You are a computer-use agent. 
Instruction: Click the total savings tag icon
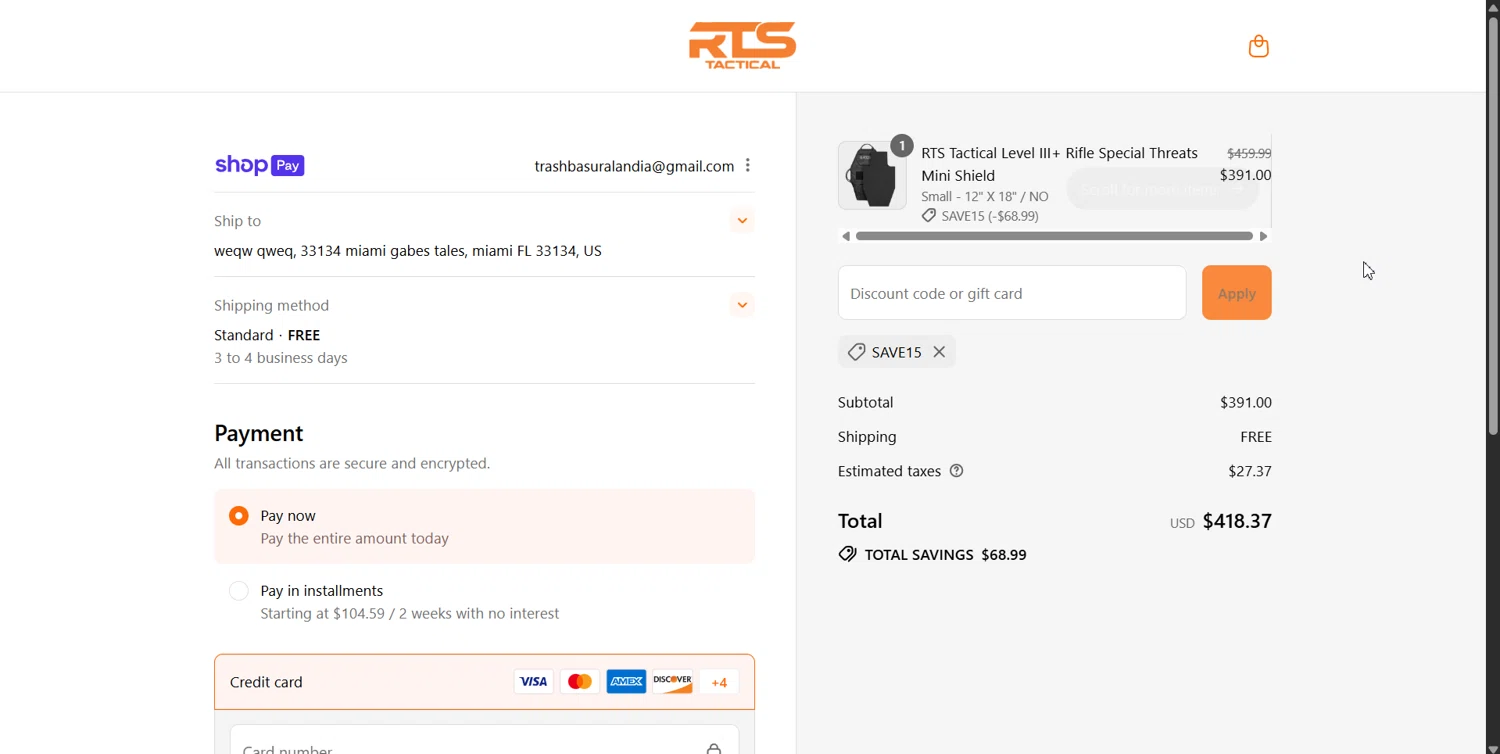(847, 554)
